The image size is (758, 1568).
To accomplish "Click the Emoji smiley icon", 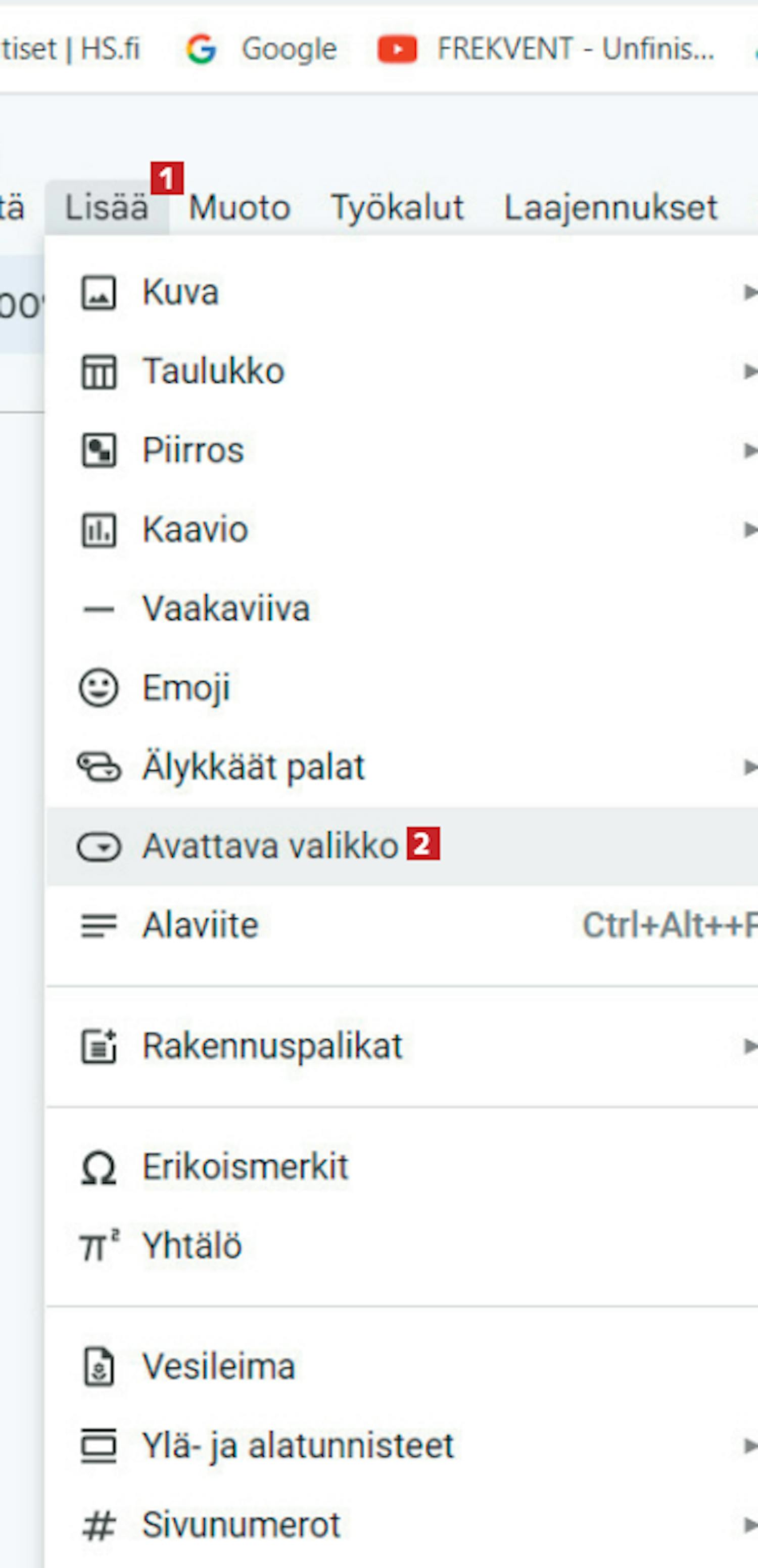I will pos(99,688).
